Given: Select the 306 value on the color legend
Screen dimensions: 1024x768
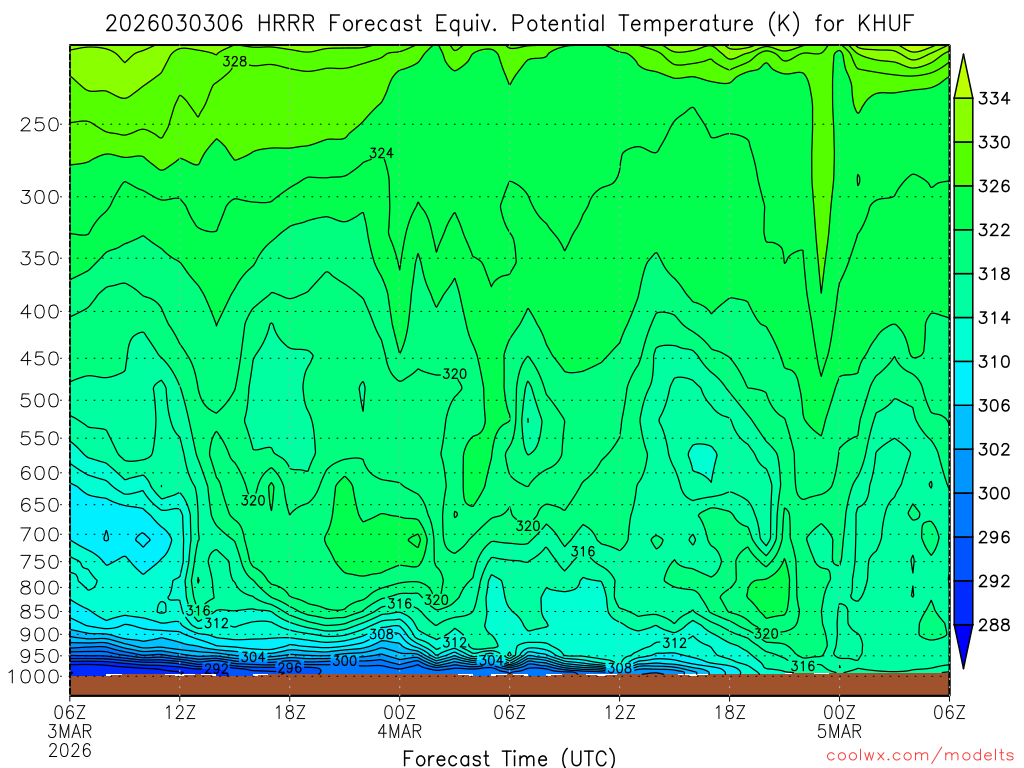Looking at the screenshot, I should click(x=994, y=406).
